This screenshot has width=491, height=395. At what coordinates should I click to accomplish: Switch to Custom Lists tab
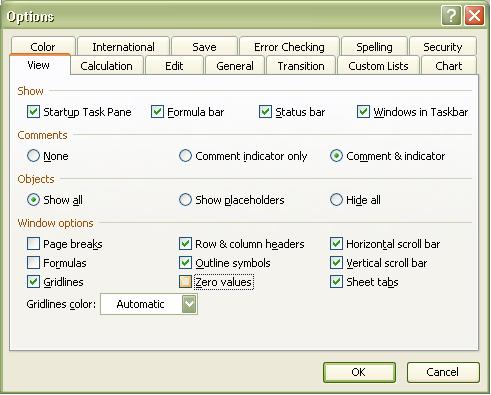coord(378,66)
